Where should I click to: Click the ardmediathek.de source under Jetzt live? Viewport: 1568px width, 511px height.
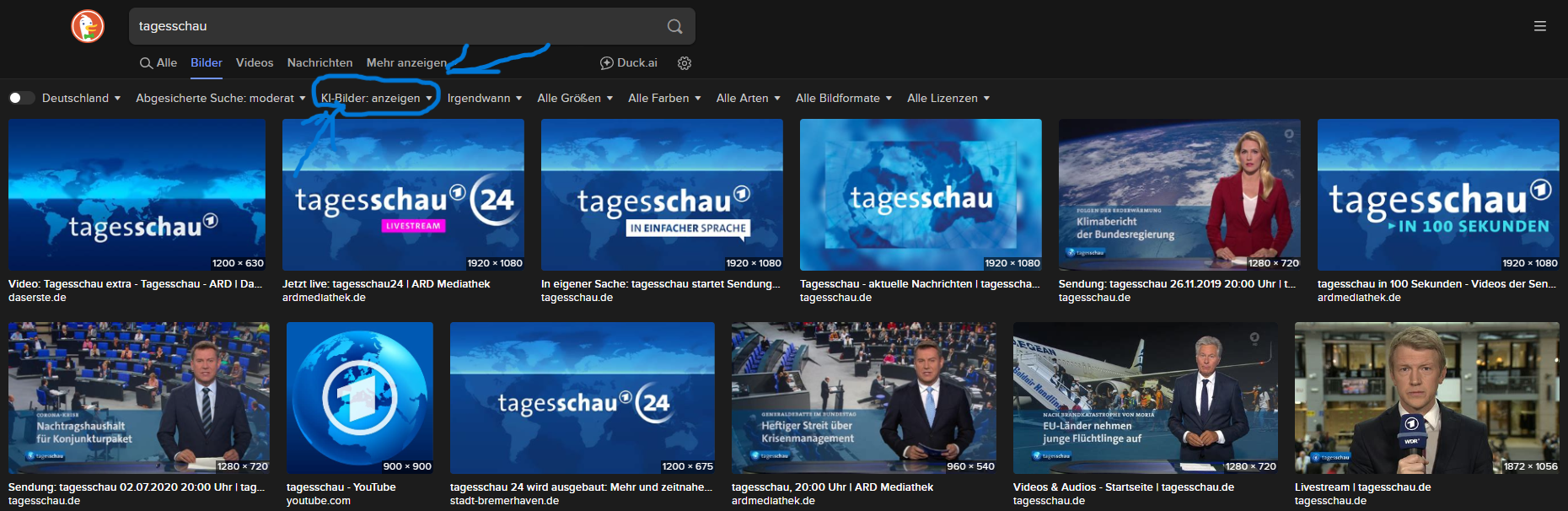tap(324, 298)
